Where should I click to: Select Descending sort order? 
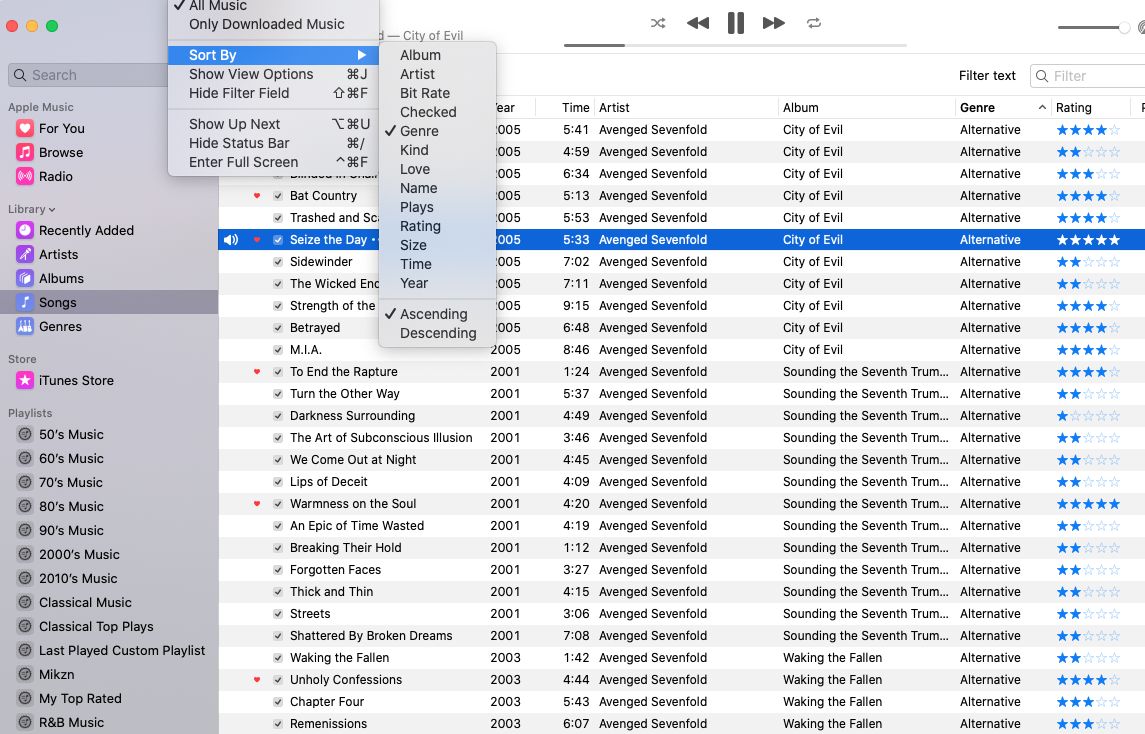pyautogui.click(x=437, y=333)
